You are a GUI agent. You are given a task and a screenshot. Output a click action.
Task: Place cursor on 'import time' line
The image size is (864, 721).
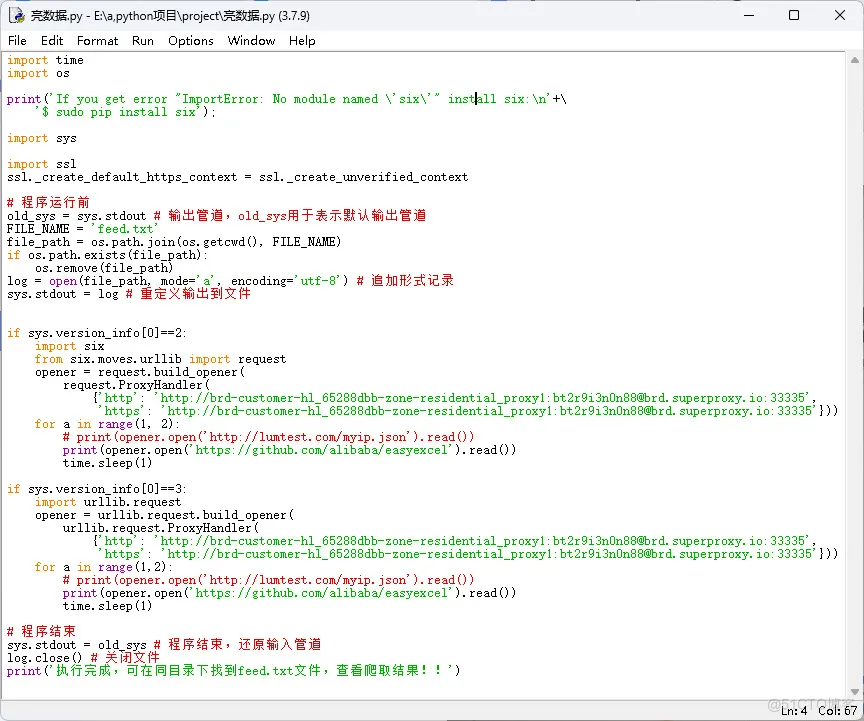(45, 60)
